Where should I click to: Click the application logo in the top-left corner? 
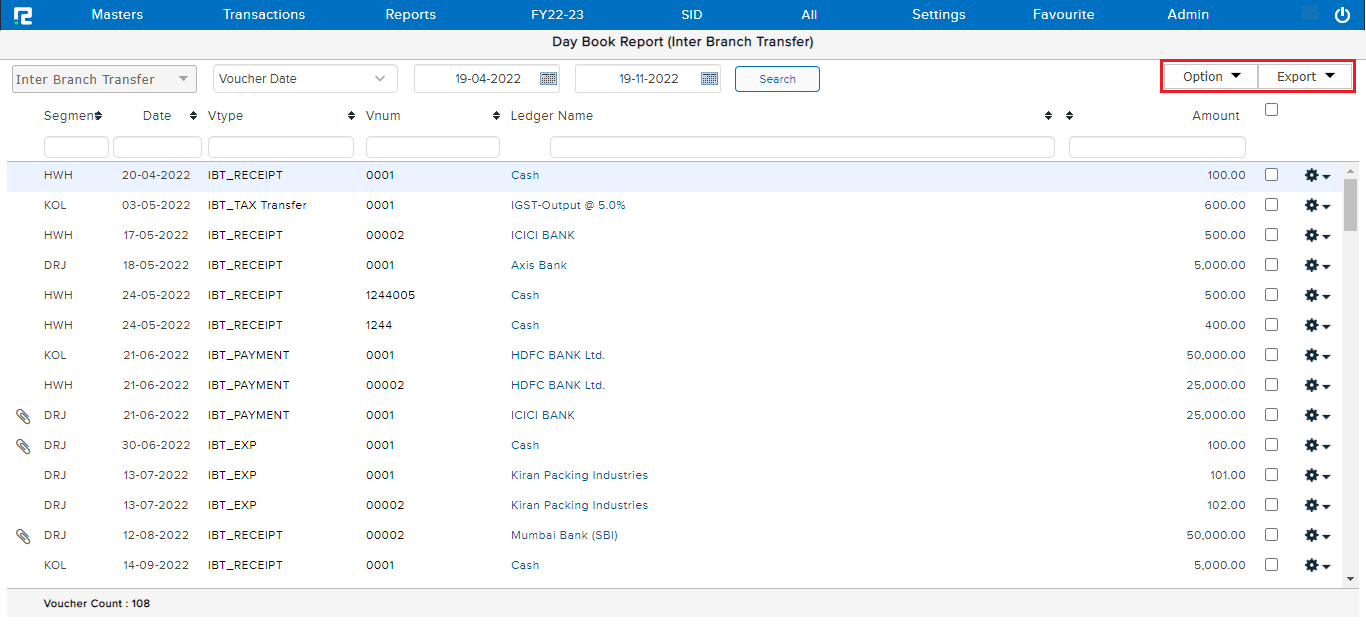click(x=23, y=14)
